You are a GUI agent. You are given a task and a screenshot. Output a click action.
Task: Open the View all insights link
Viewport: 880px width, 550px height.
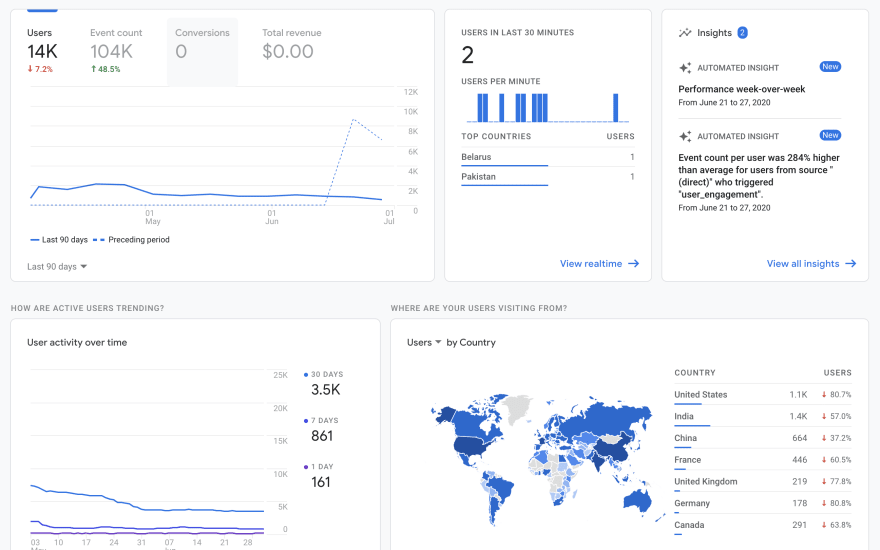pos(812,264)
